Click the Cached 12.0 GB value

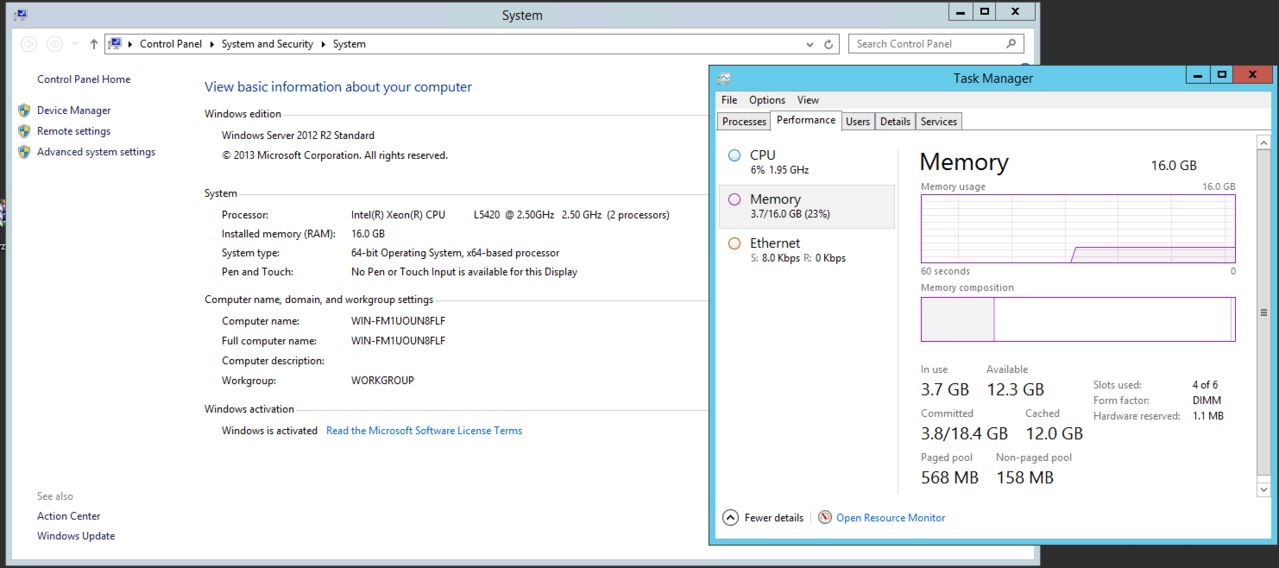point(1054,433)
